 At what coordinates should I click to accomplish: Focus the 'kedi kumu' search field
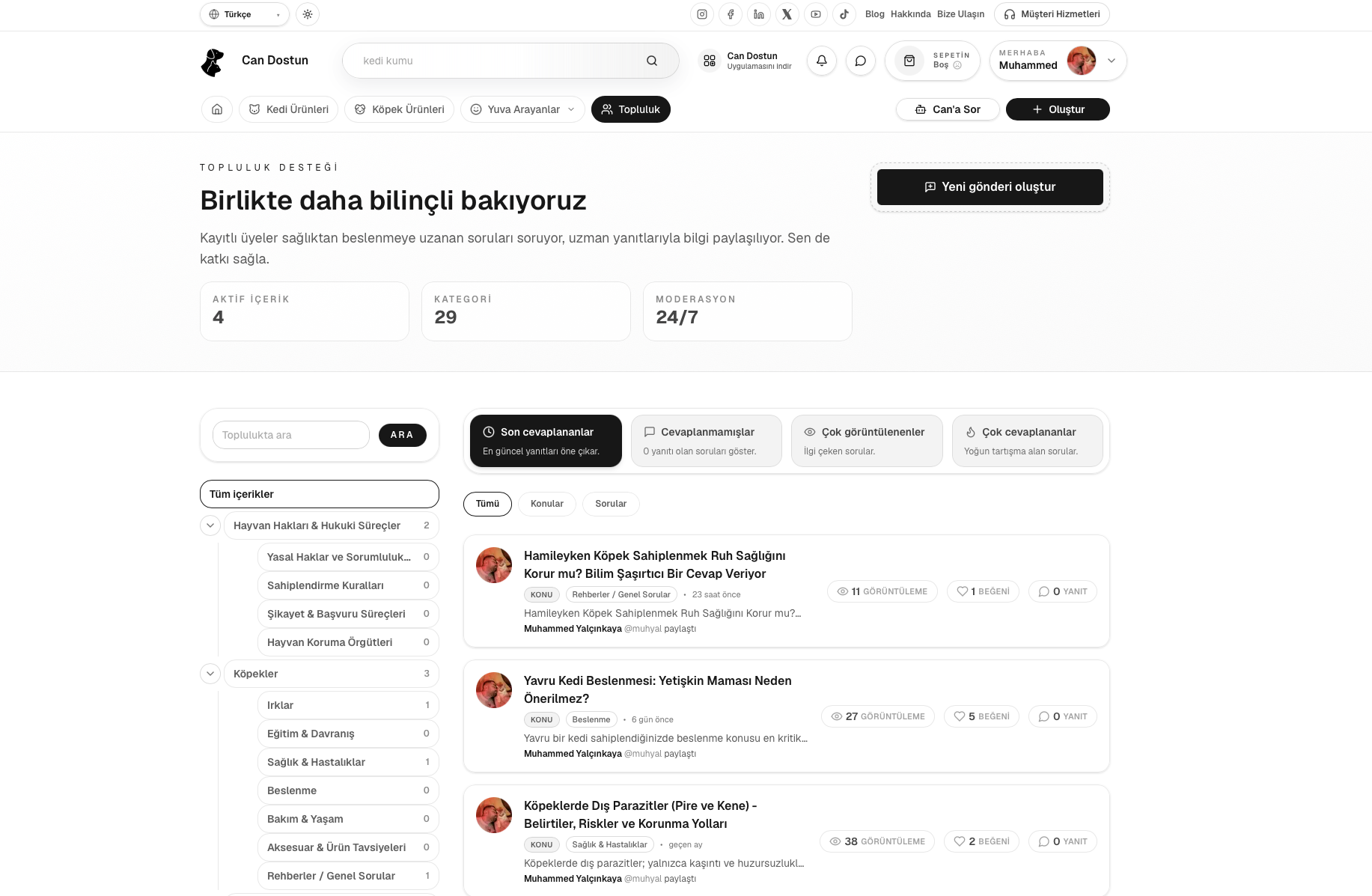(x=510, y=61)
